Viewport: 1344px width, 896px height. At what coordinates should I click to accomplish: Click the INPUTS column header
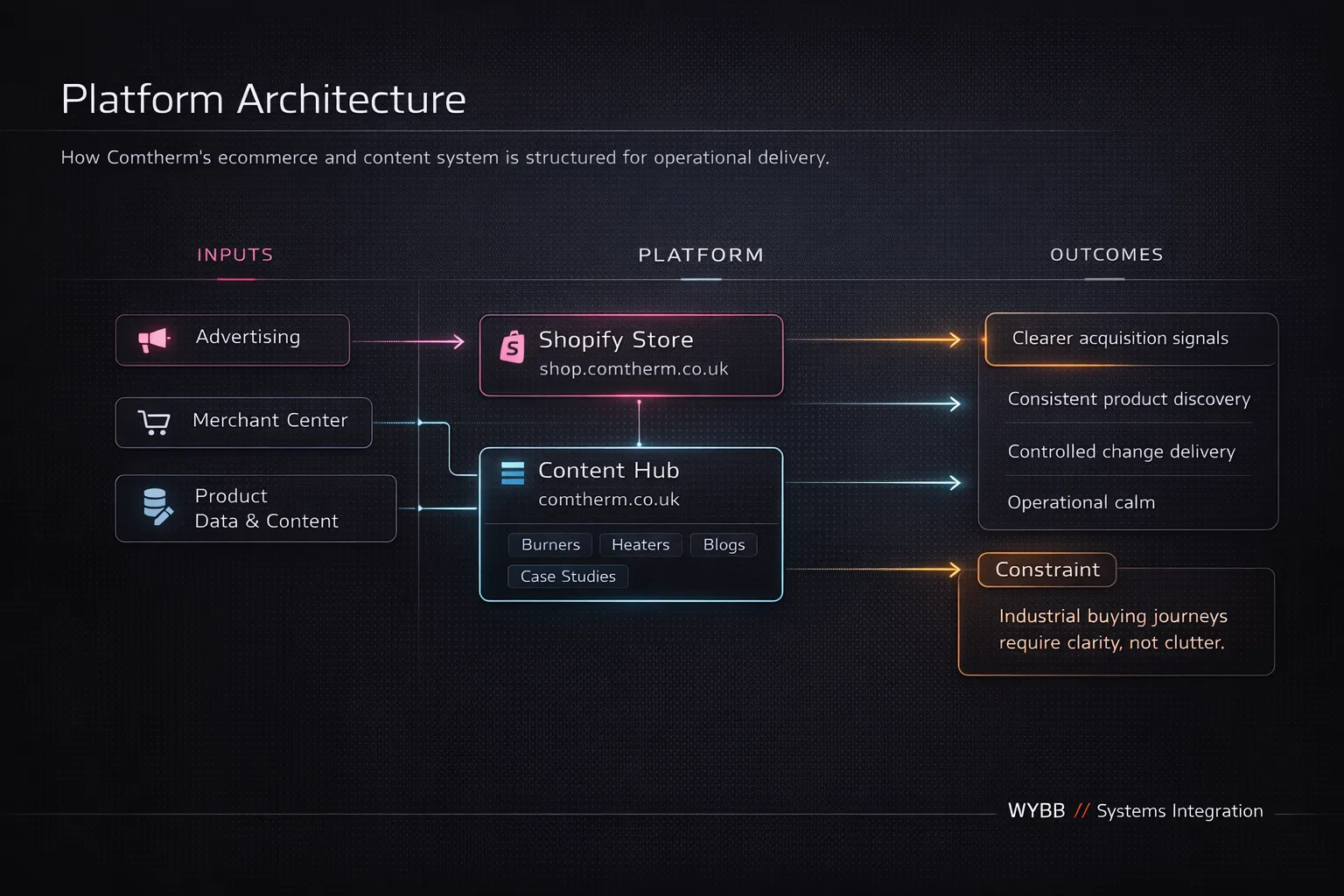235,255
